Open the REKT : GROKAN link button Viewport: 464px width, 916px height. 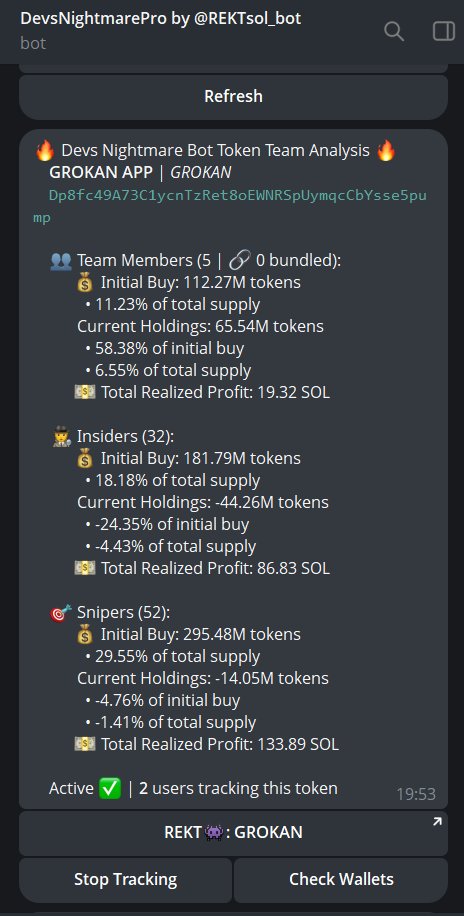click(x=233, y=833)
